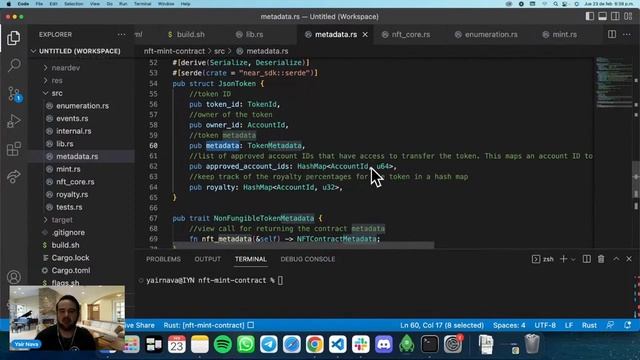640x360 pixels.
Task: Open the Search view in activity bar
Action: coord(14,65)
